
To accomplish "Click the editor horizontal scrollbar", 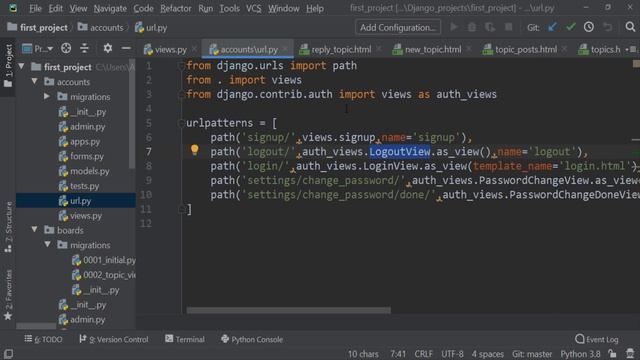I will 288,311.
